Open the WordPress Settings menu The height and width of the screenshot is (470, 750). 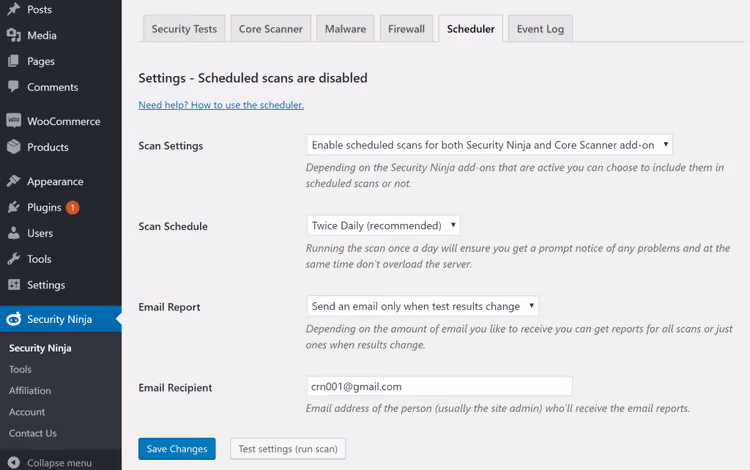pyautogui.click(x=46, y=285)
